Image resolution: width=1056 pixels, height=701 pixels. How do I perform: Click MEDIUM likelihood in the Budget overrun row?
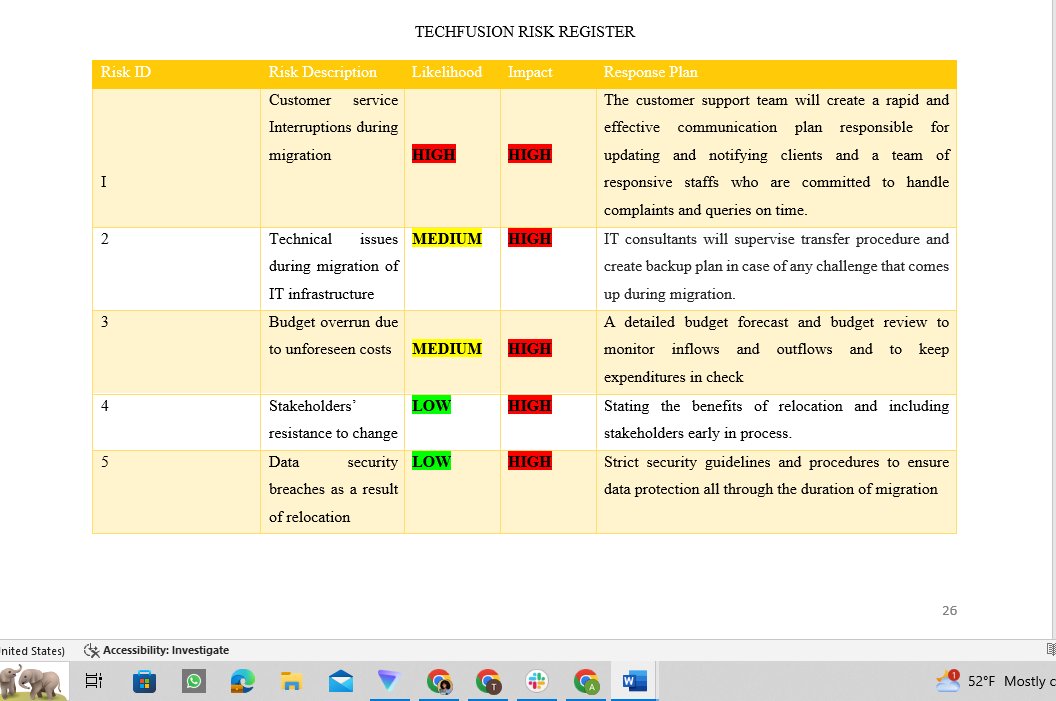click(x=447, y=349)
